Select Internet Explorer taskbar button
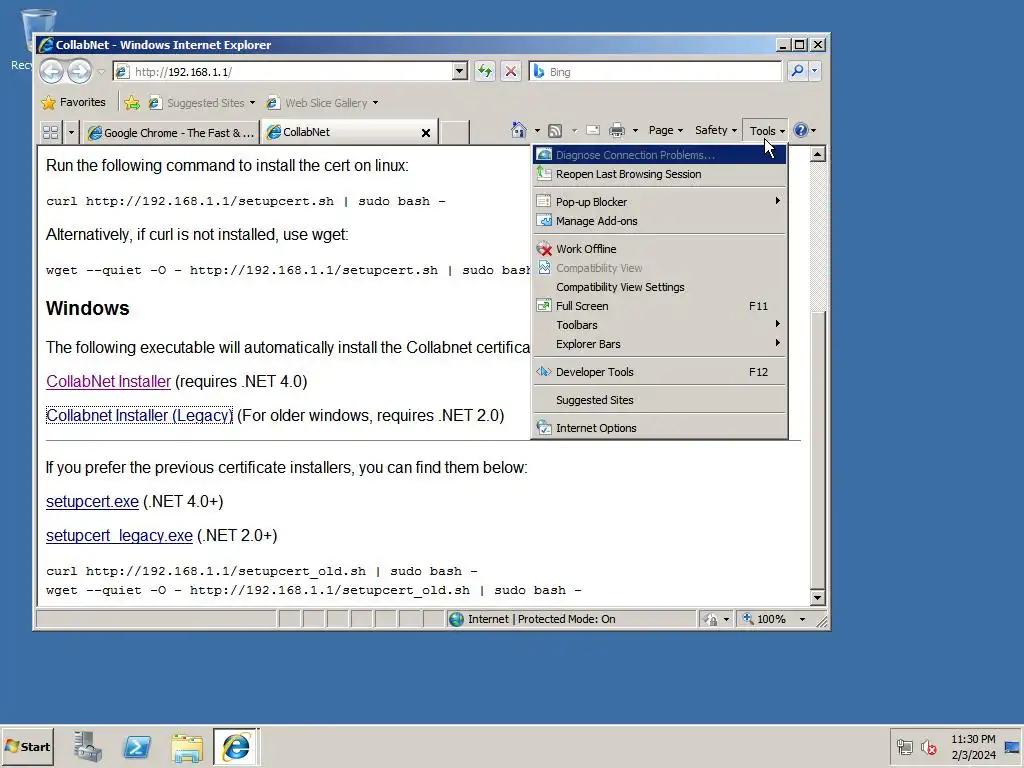Image resolution: width=1024 pixels, height=768 pixels. [236, 746]
